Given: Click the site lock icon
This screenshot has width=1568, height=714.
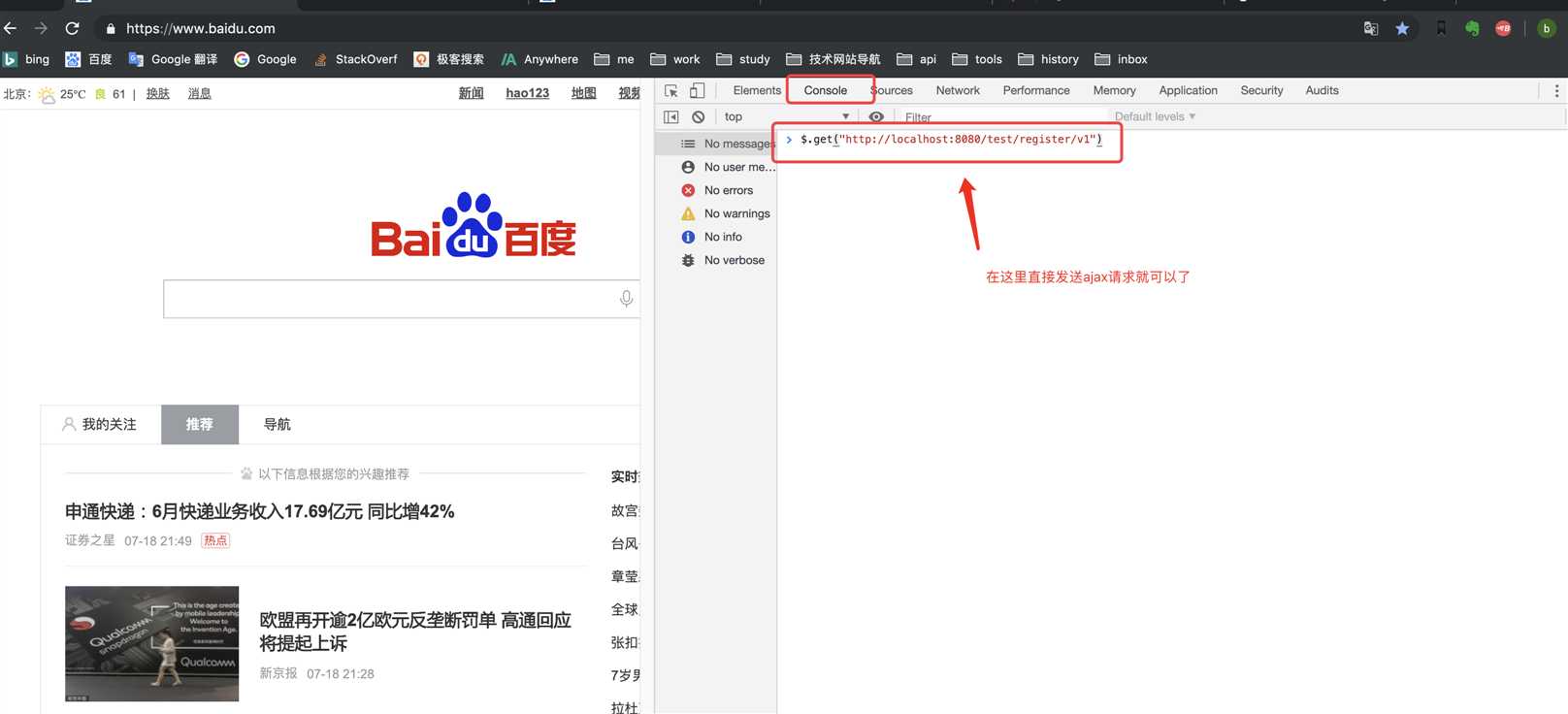Looking at the screenshot, I should (111, 28).
